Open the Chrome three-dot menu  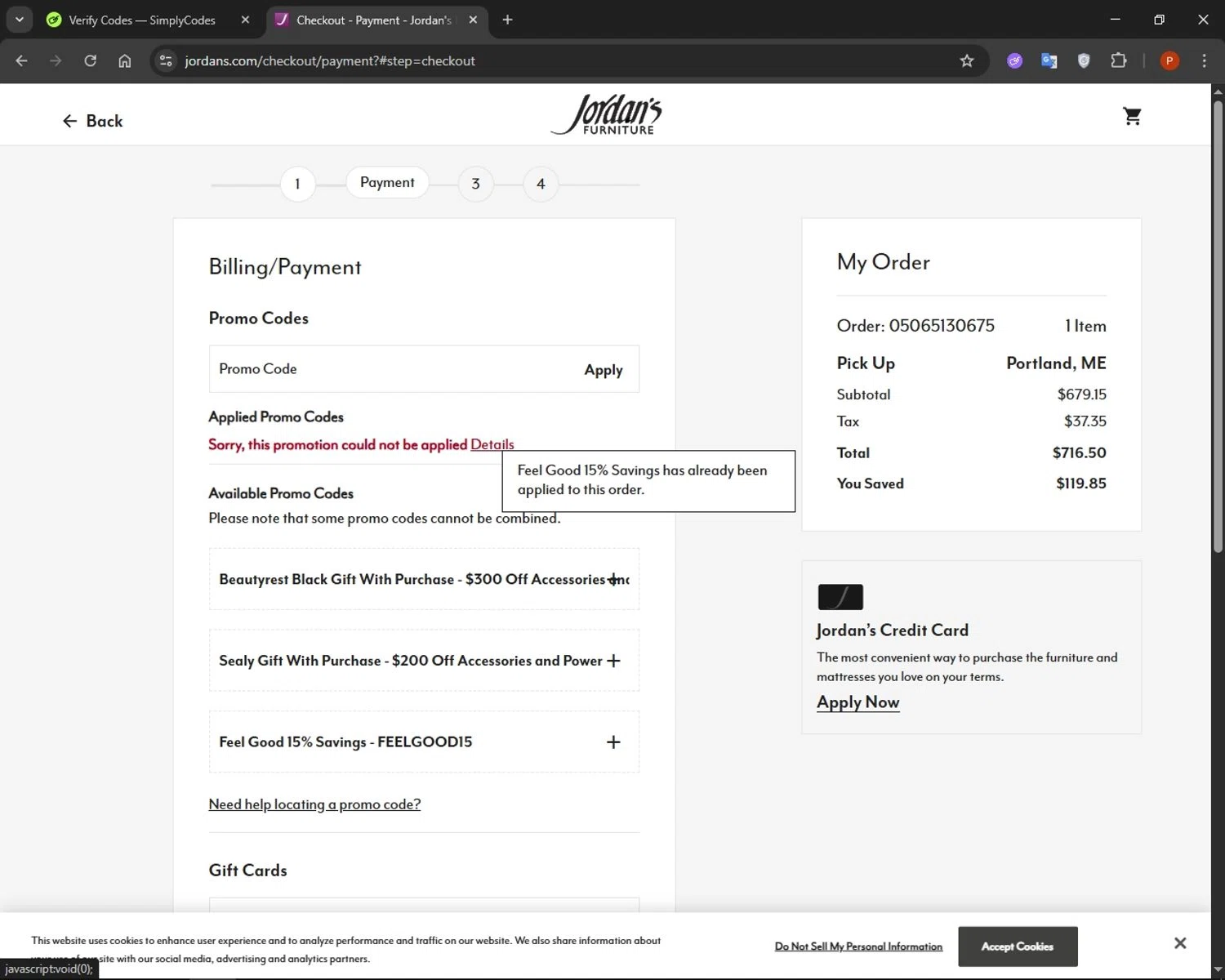pyautogui.click(x=1204, y=60)
